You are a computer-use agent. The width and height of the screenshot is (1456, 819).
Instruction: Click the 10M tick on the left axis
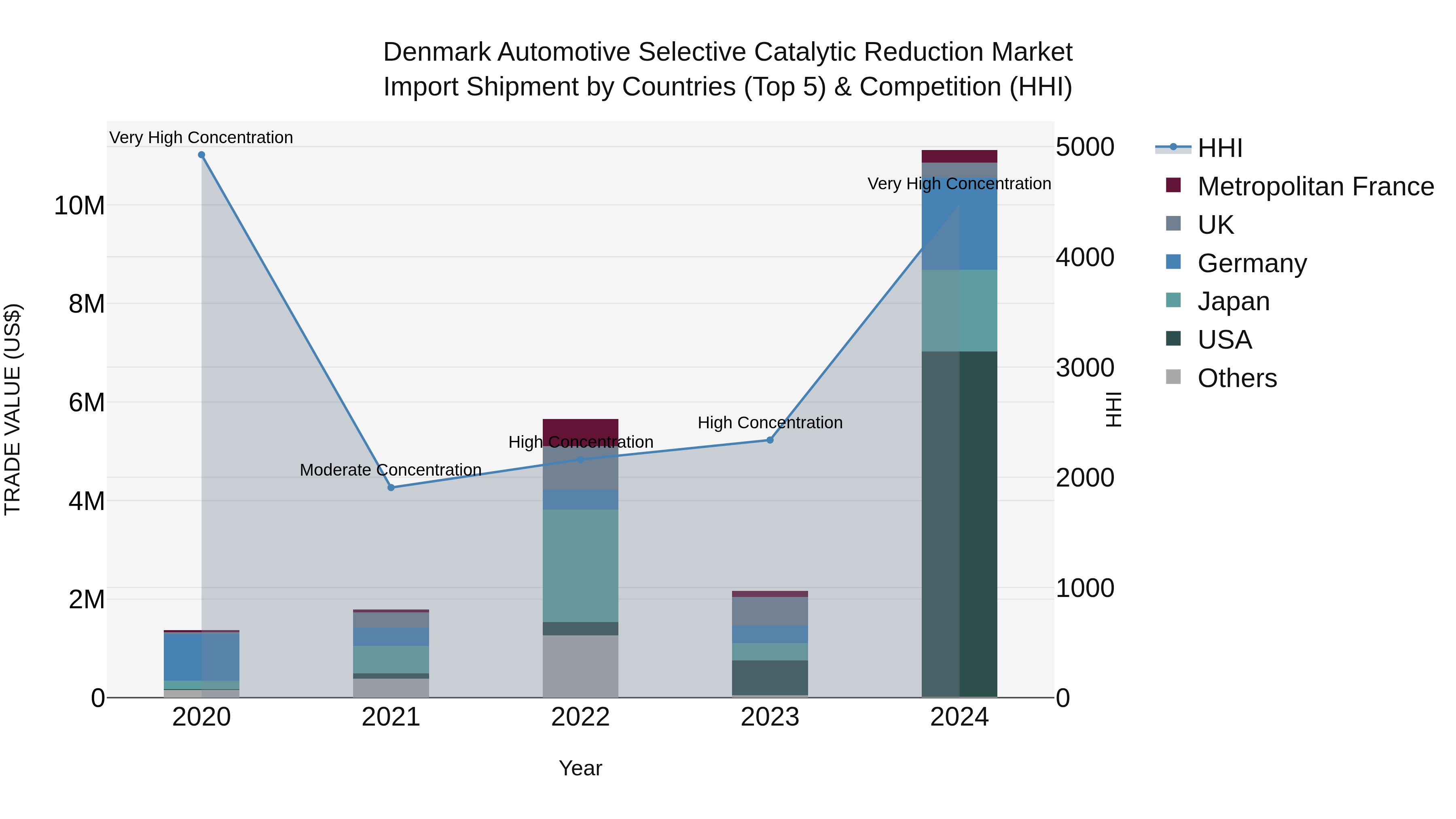pyautogui.click(x=79, y=206)
